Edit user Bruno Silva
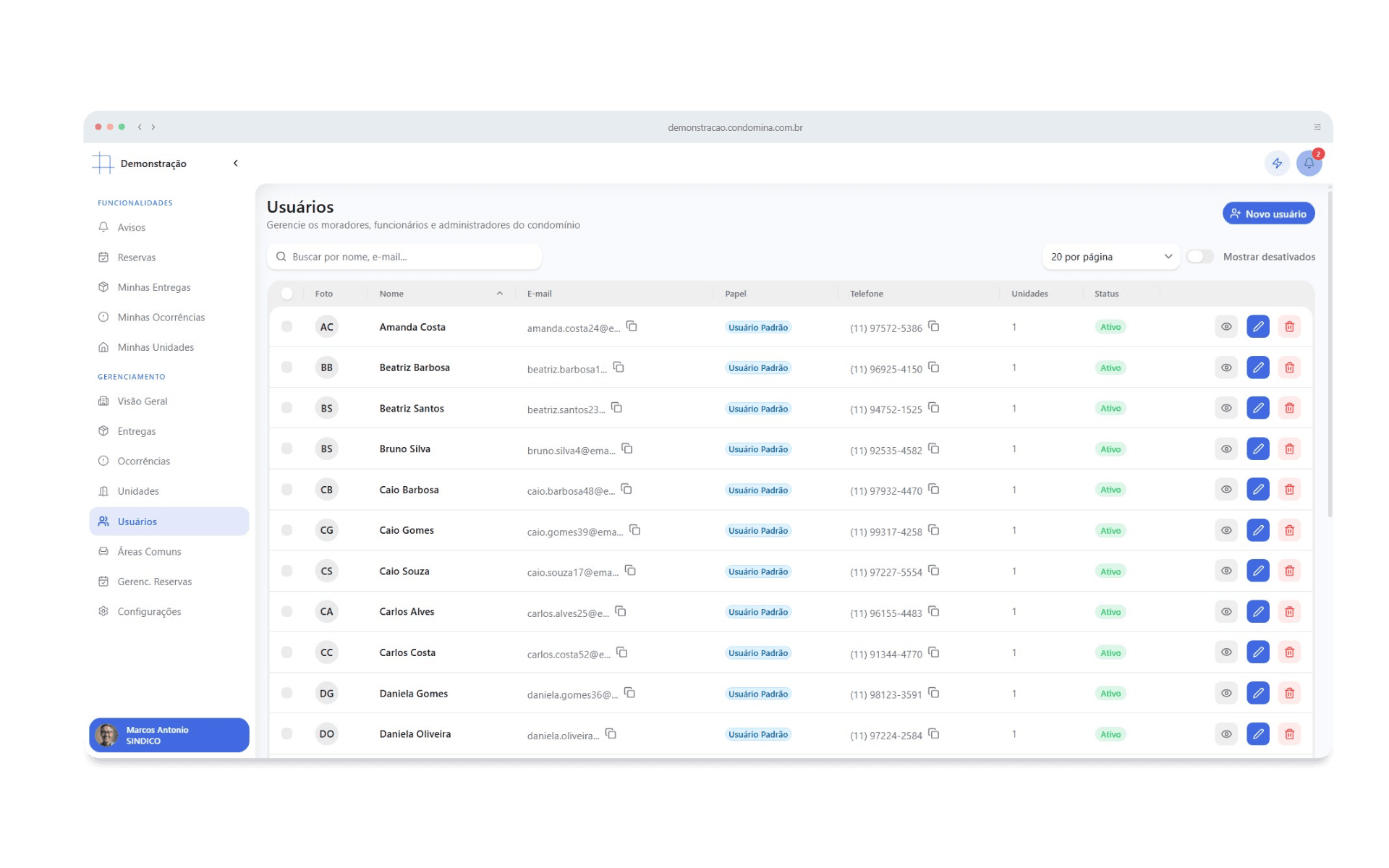This screenshot has height=868, width=1389. point(1258,448)
